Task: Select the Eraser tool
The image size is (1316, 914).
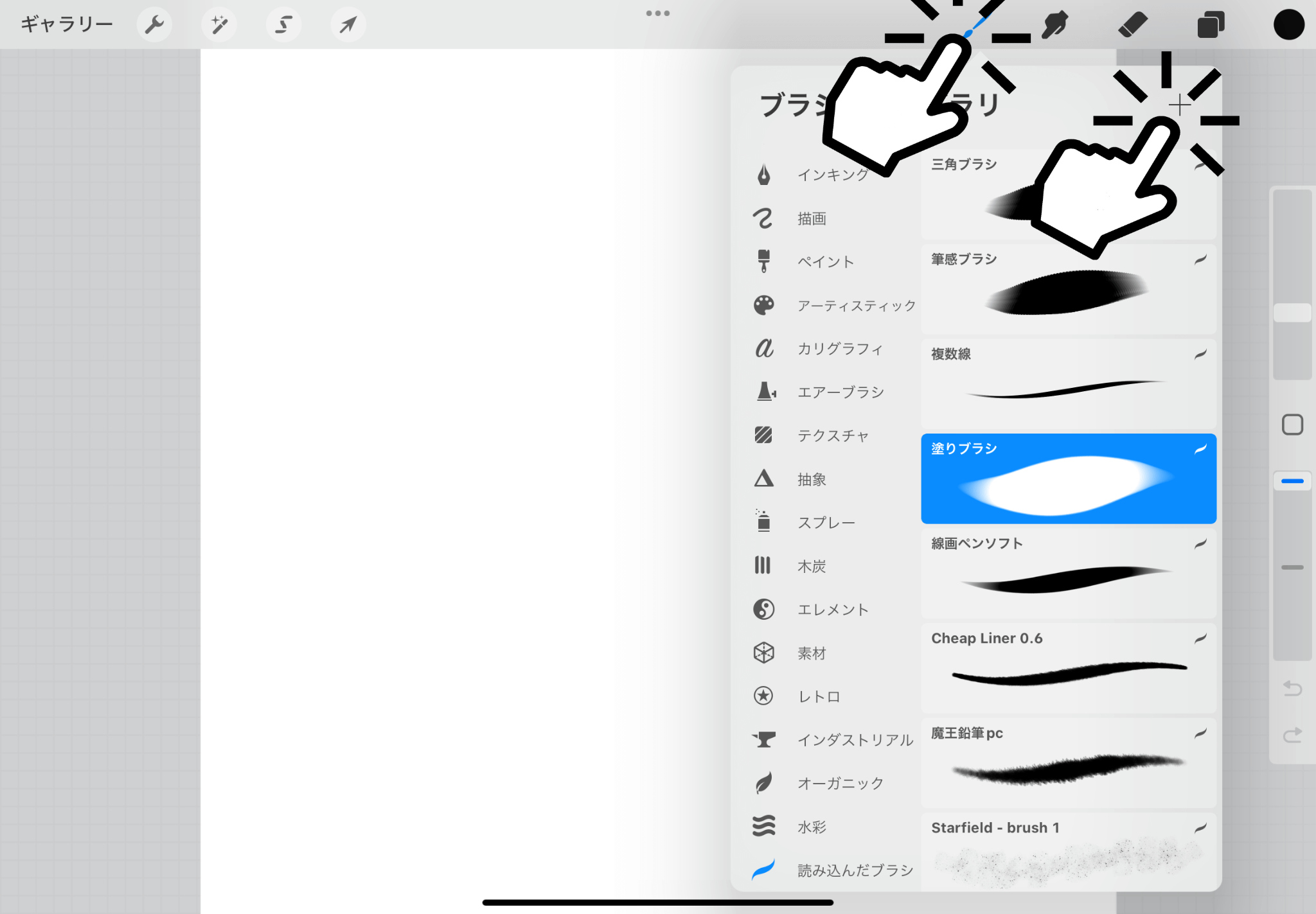Action: tap(1132, 24)
